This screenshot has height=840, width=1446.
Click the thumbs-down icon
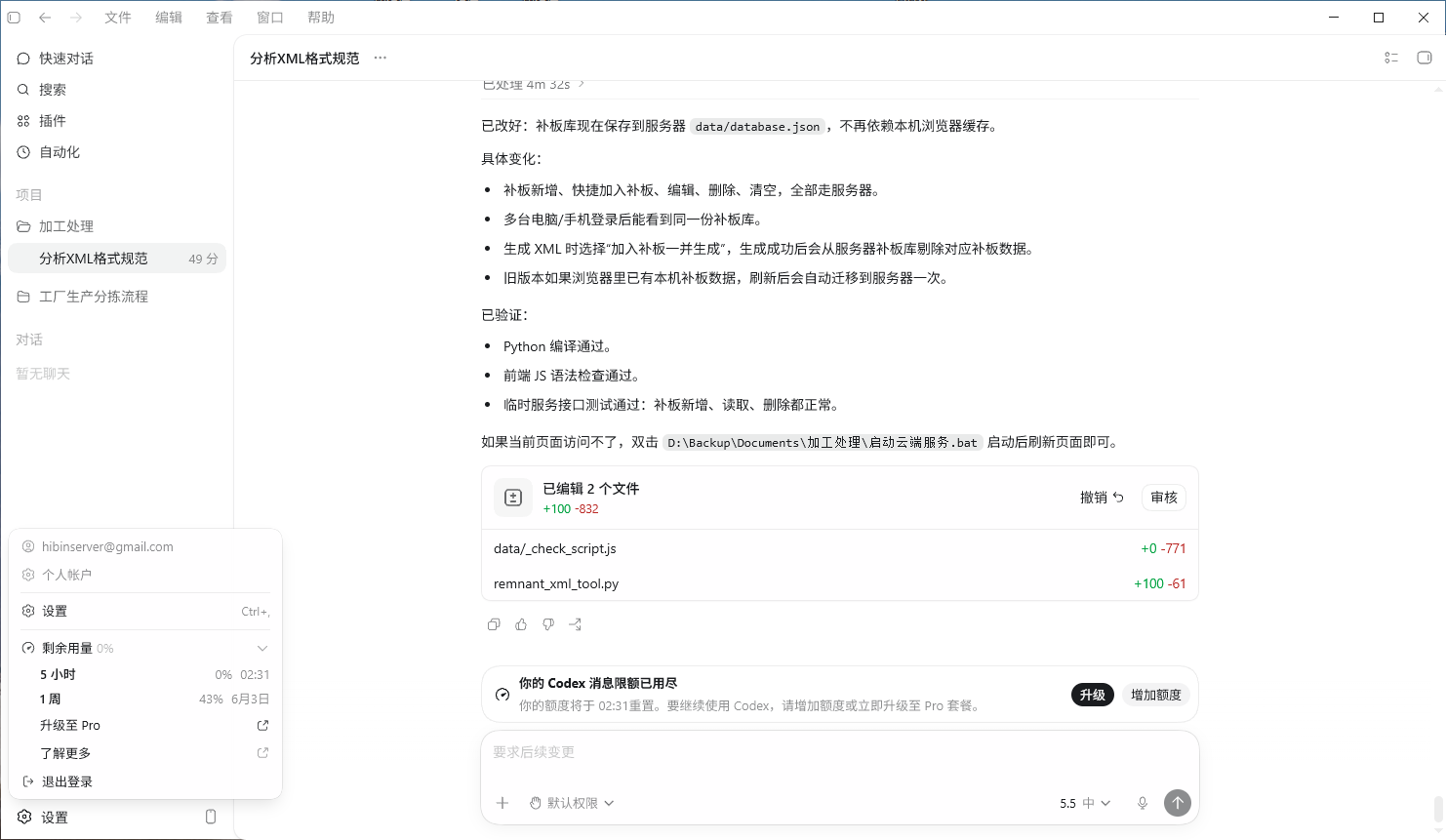(548, 624)
